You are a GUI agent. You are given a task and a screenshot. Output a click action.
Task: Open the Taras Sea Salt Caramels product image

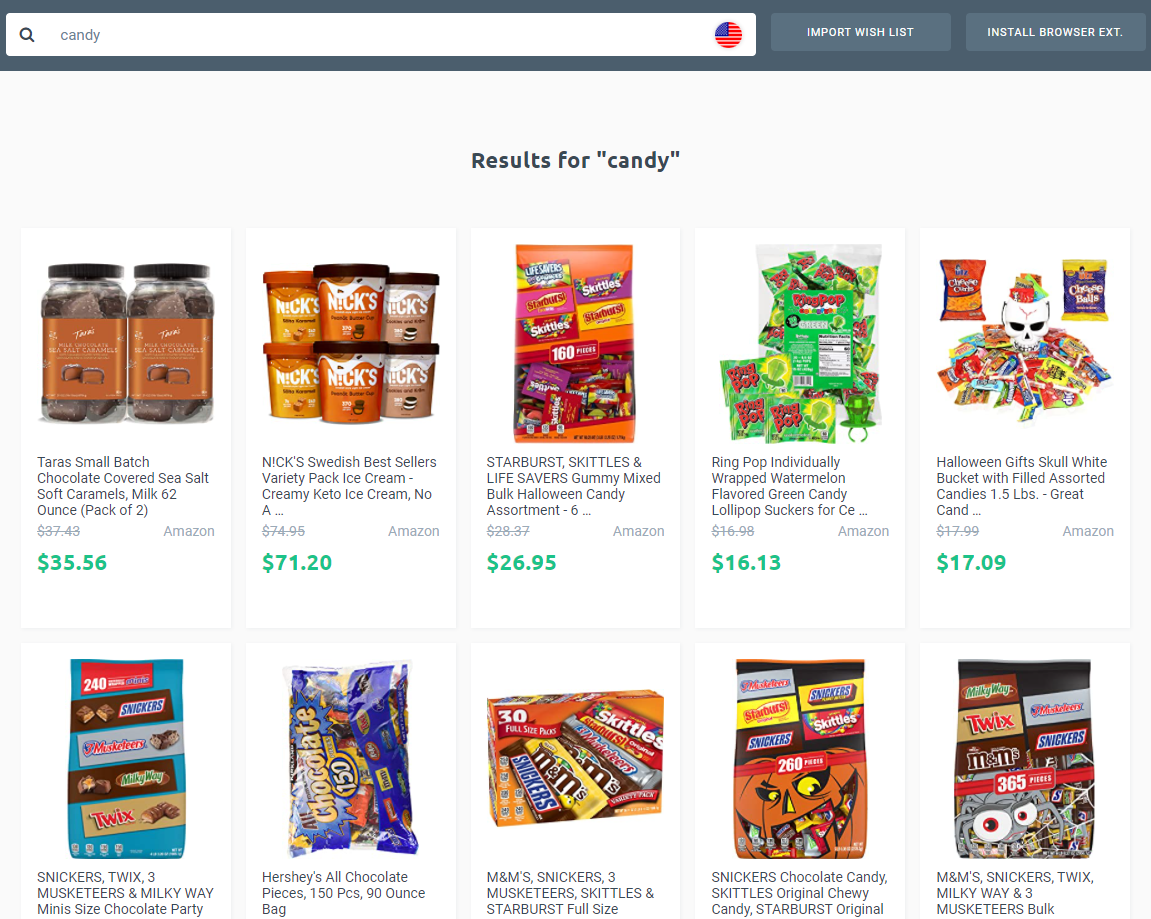[x=126, y=344]
